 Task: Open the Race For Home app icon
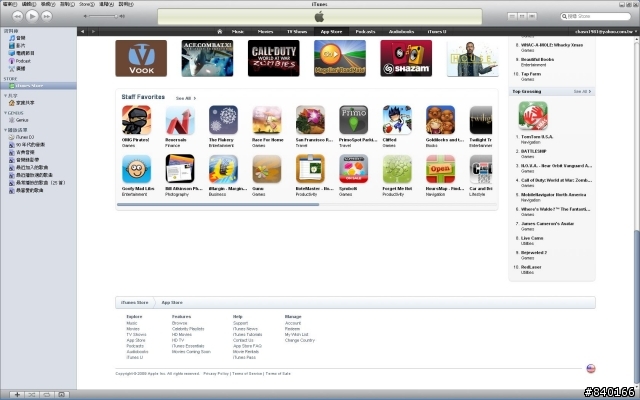[x=267, y=120]
